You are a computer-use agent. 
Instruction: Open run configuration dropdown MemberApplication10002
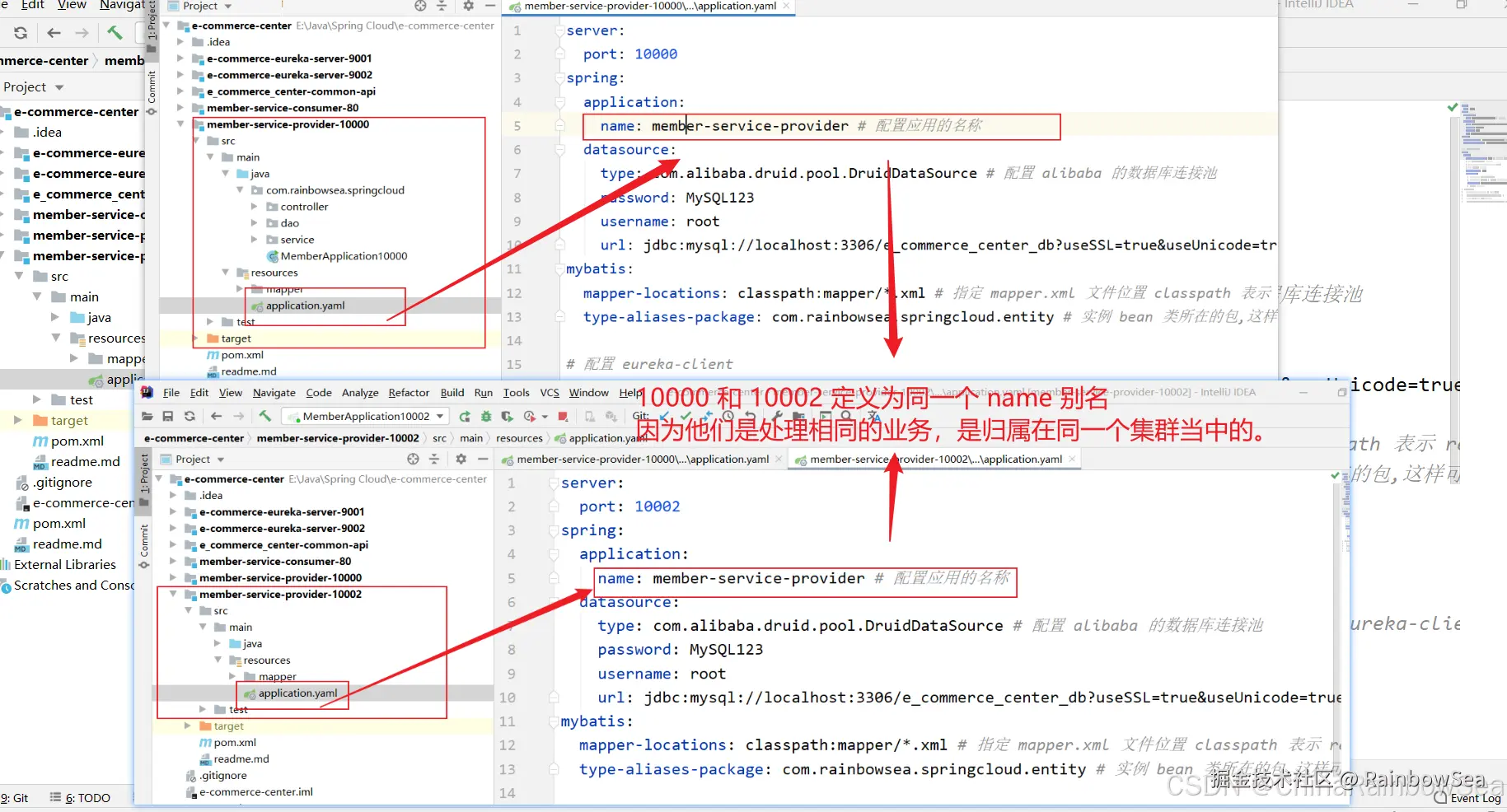coord(365,417)
